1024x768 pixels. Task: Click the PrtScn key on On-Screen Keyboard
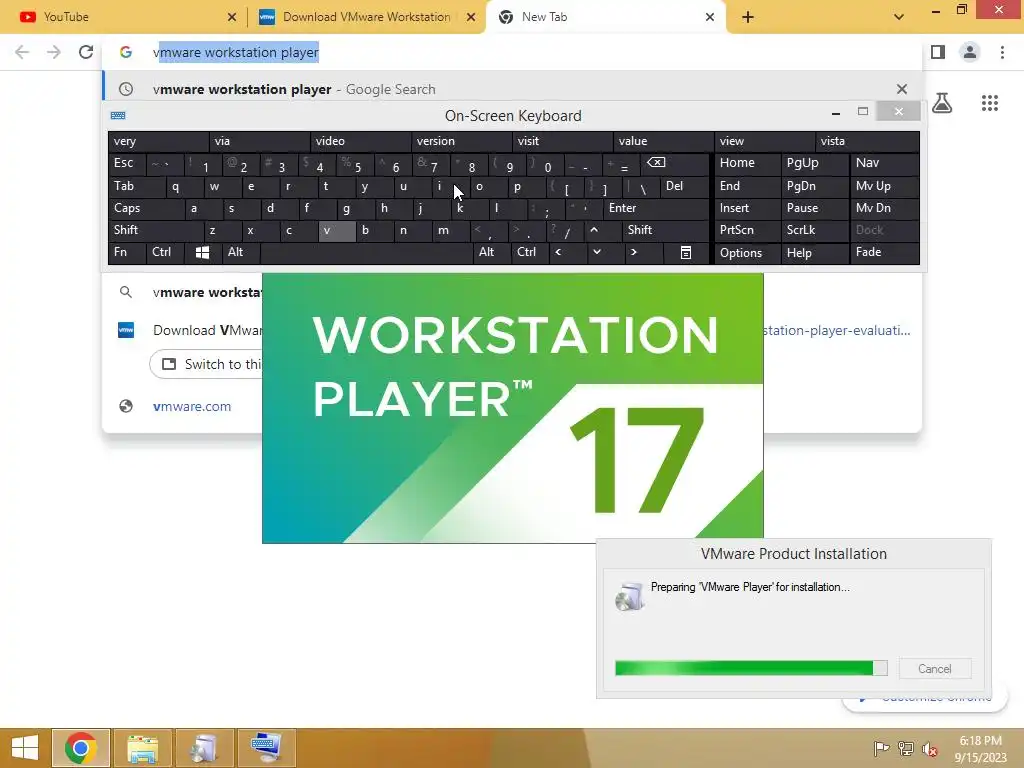(746, 230)
